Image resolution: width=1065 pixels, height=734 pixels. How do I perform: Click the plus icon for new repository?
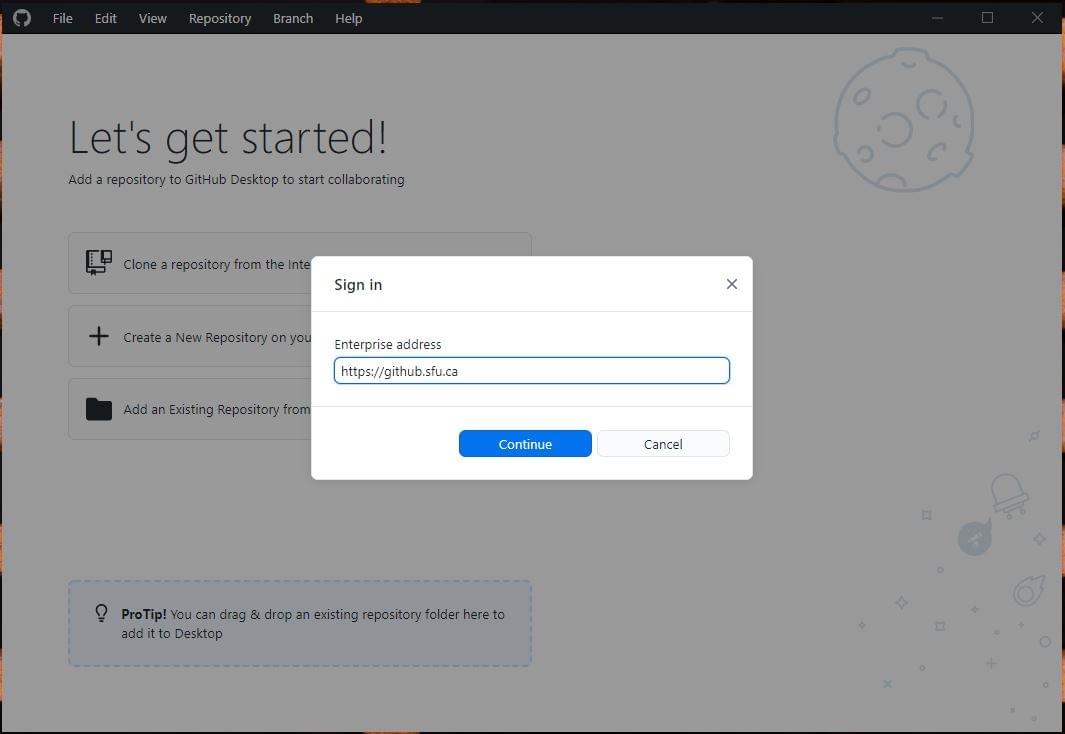coord(99,335)
